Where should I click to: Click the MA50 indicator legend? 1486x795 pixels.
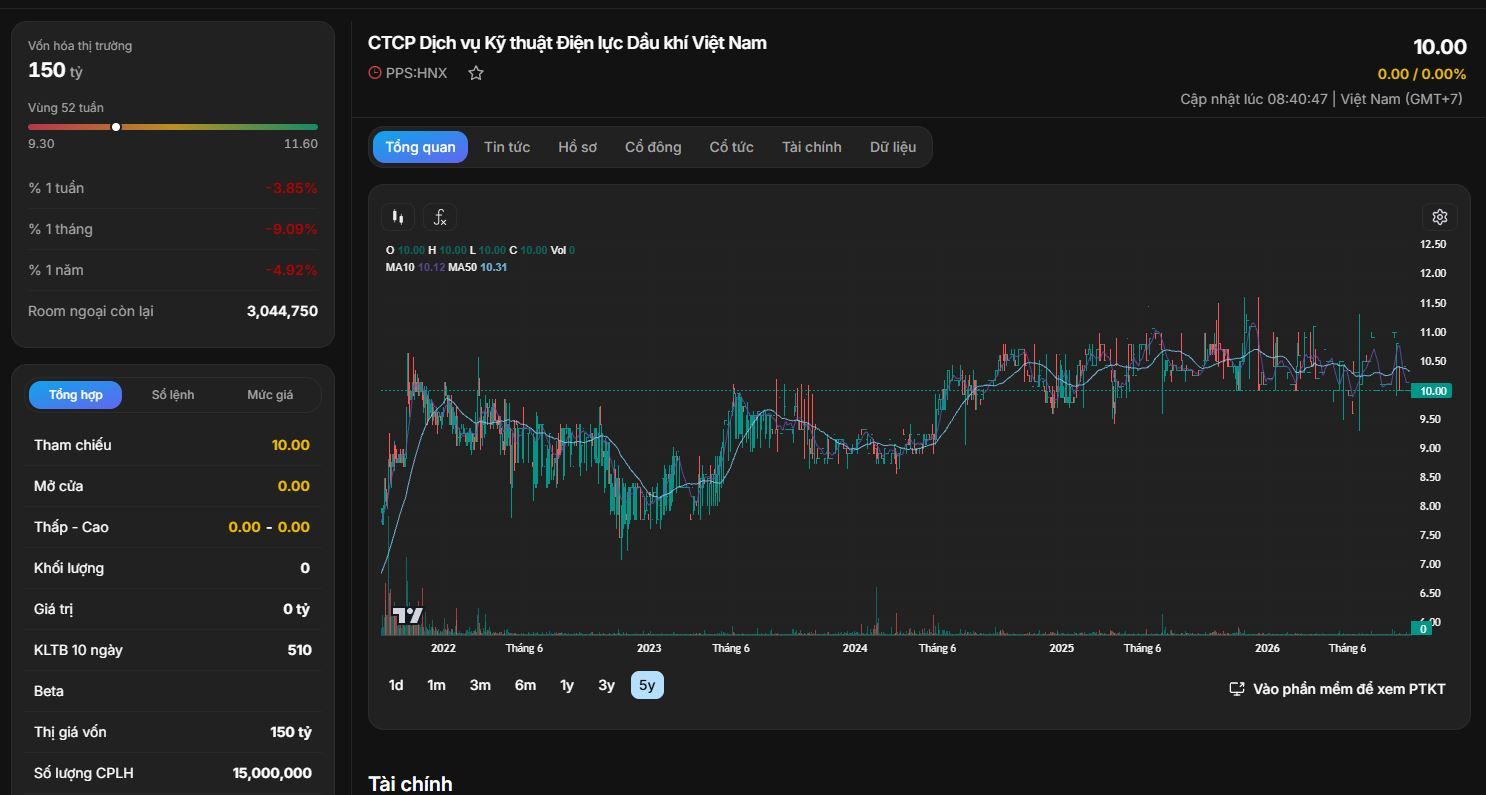pyautogui.click(x=478, y=267)
